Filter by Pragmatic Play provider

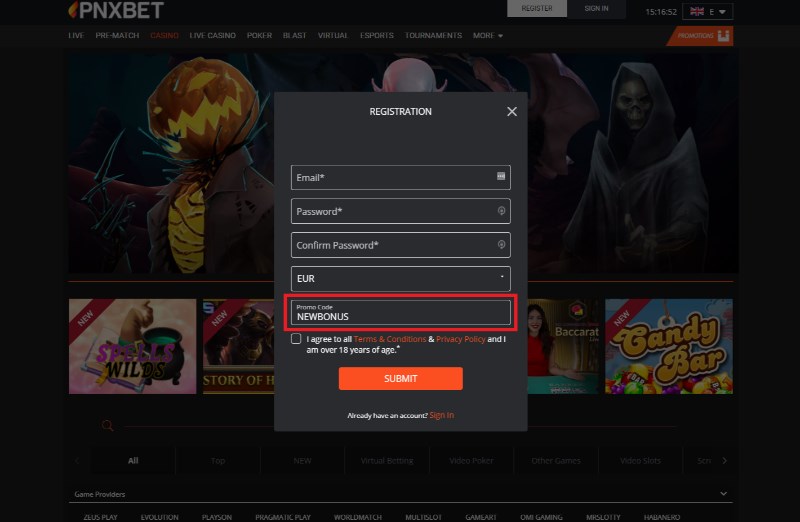pos(283,517)
